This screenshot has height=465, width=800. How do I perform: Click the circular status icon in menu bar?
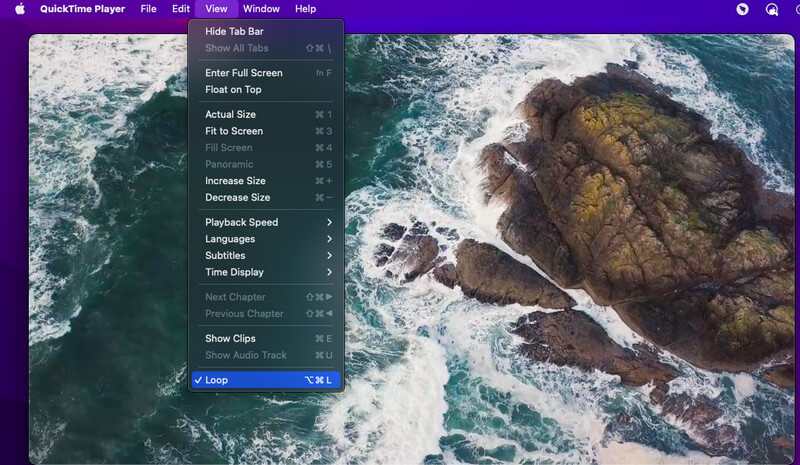point(742,9)
